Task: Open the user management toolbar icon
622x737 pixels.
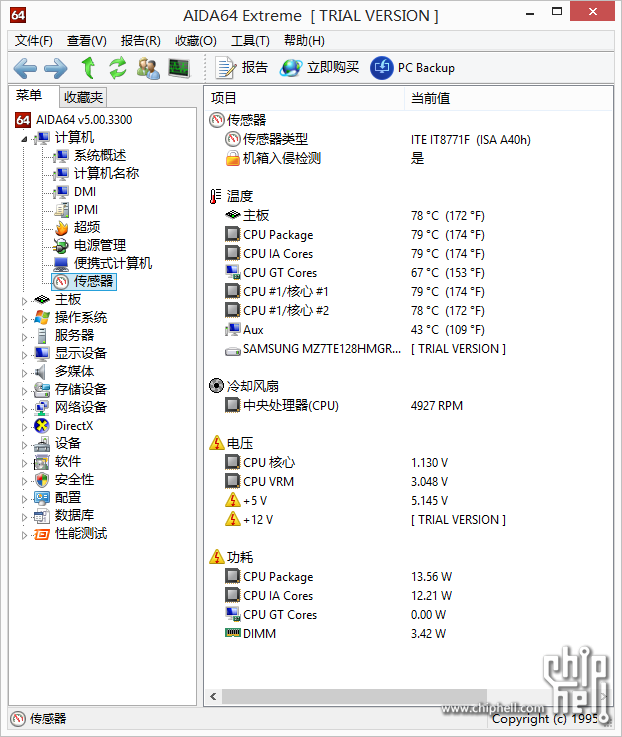Action: click(148, 68)
